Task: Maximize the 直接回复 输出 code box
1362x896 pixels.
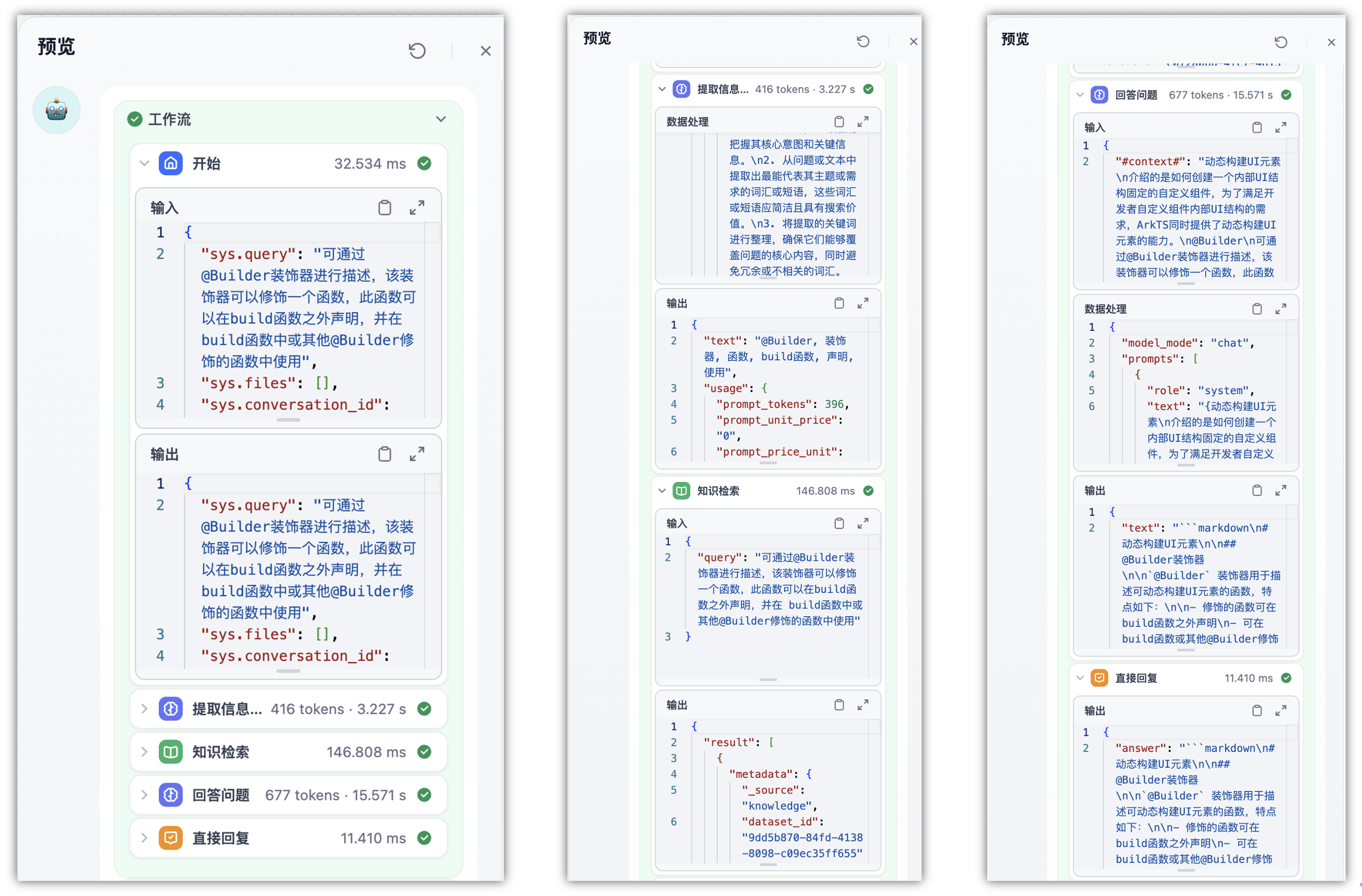Action: click(x=1281, y=711)
